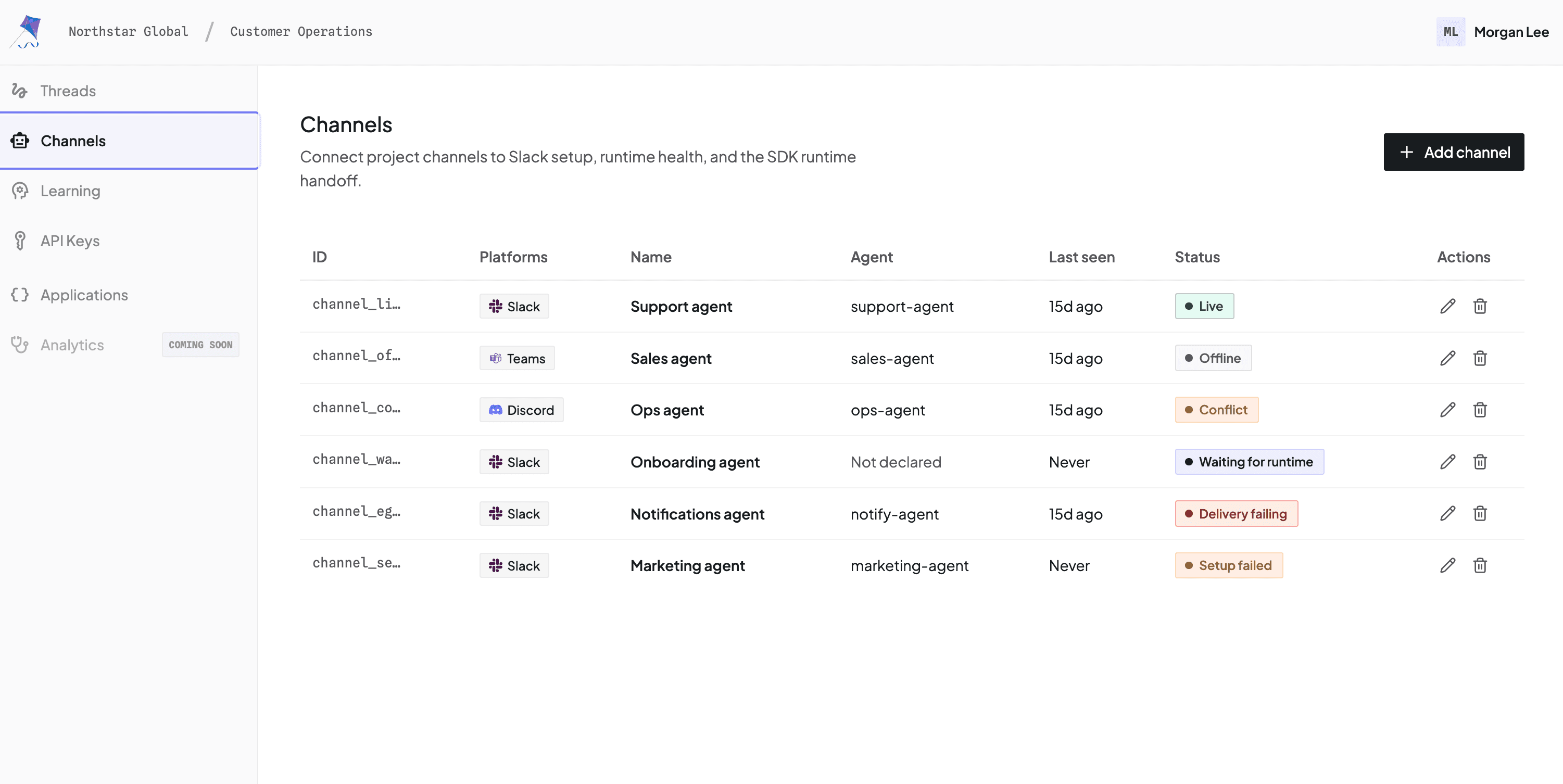1563x784 pixels.
Task: Click the channel_li… ID cell
Action: pyautogui.click(x=356, y=304)
